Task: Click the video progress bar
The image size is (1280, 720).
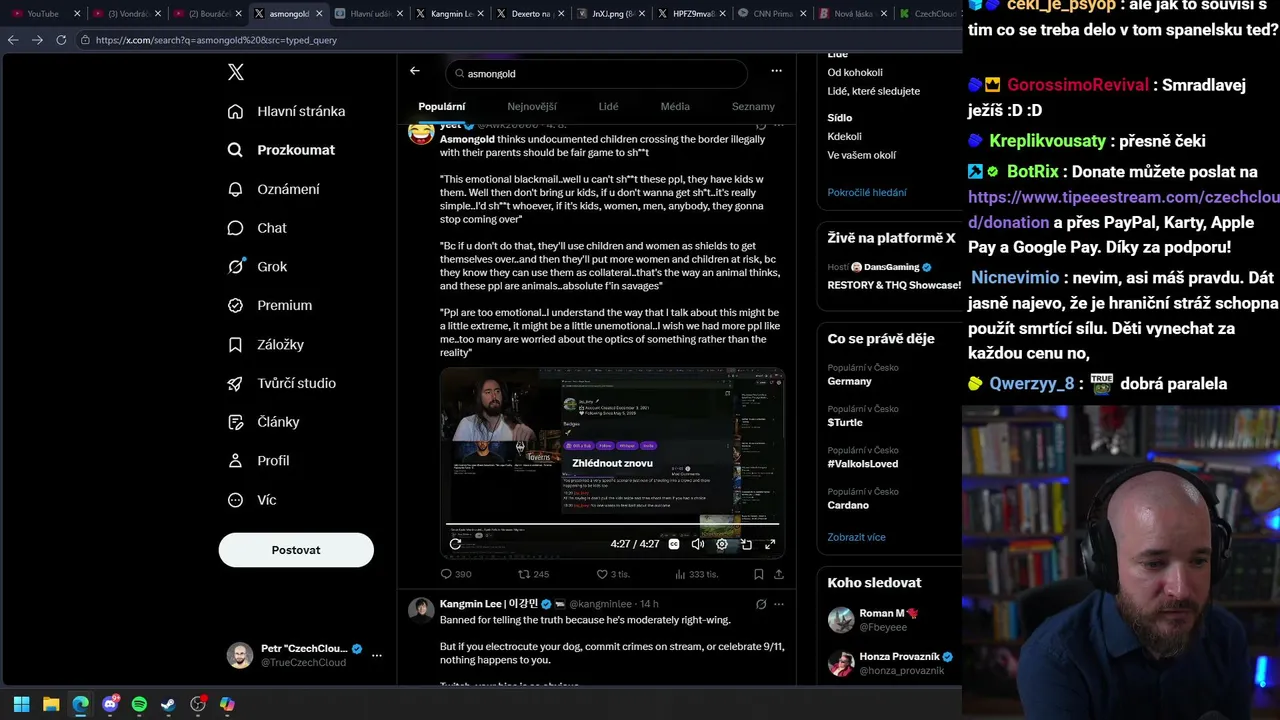Action: [x=612, y=523]
